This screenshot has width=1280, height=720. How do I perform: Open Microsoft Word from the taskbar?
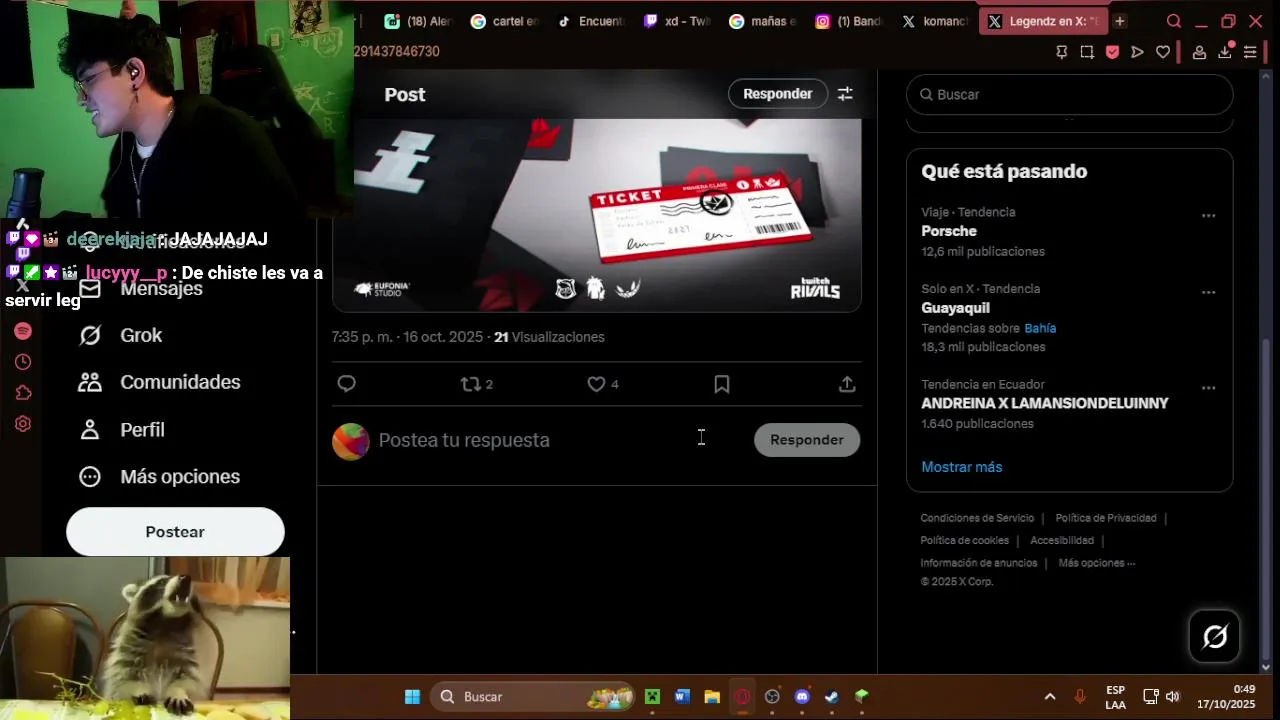(682, 697)
